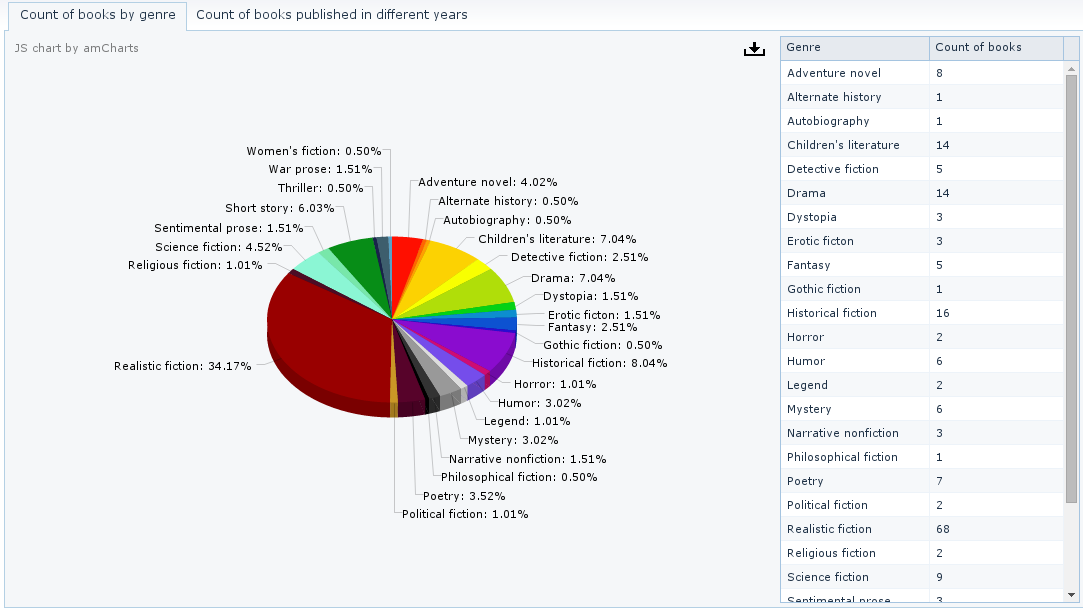Click the label 'Horror: 1.01%'
This screenshot has height=611, width=1083.
pyautogui.click(x=555, y=385)
